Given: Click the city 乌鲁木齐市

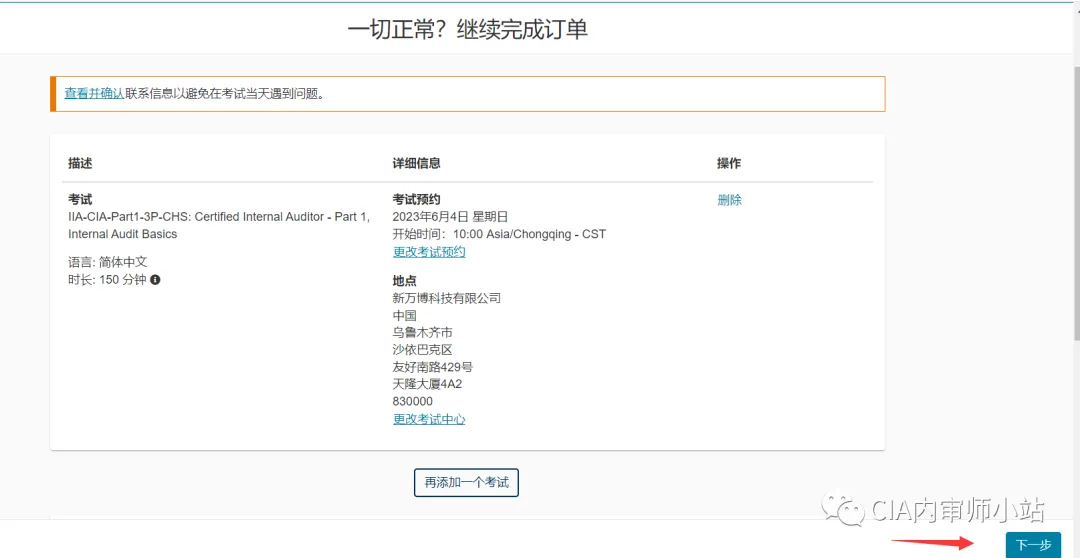Looking at the screenshot, I should click(x=422, y=333).
